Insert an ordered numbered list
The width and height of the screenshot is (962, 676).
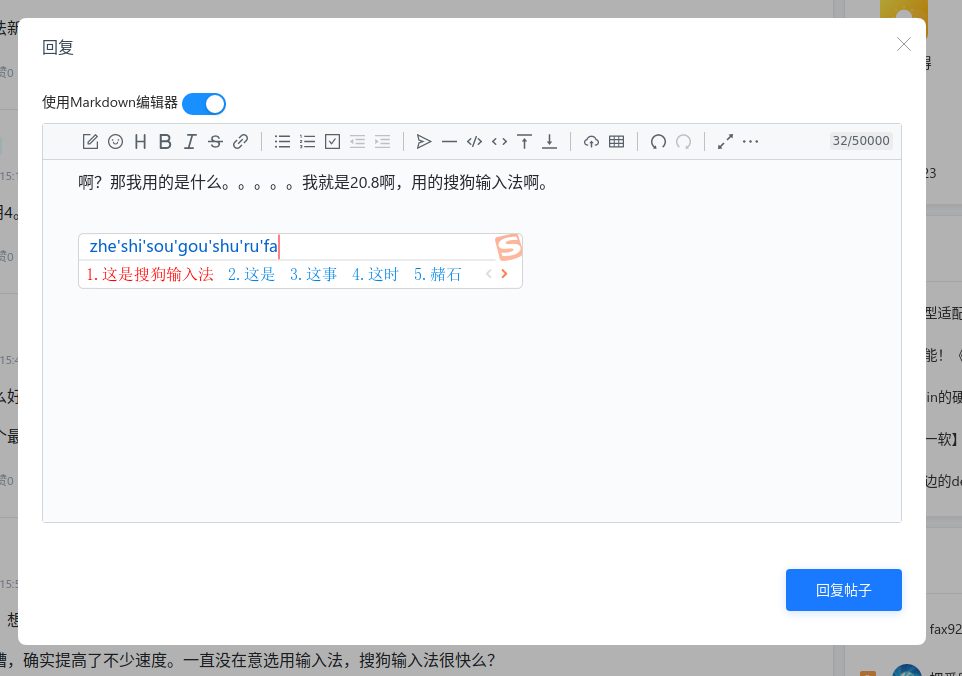pyautogui.click(x=307, y=142)
